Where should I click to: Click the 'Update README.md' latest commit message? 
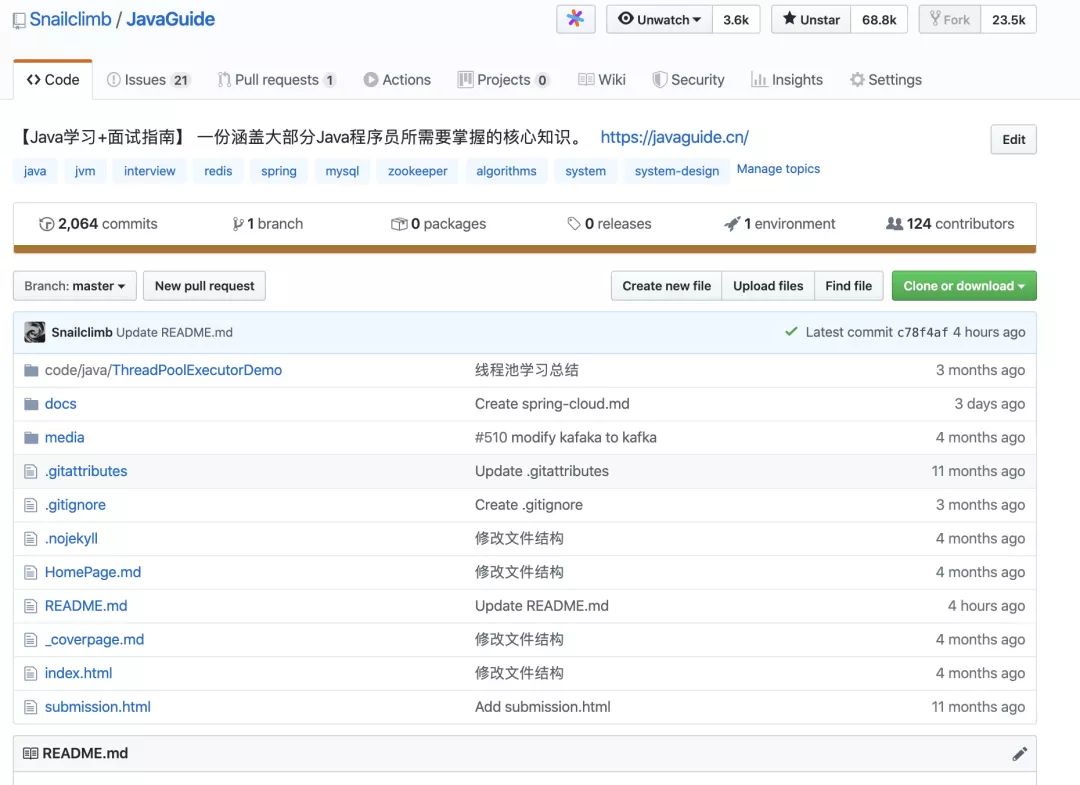(174, 333)
